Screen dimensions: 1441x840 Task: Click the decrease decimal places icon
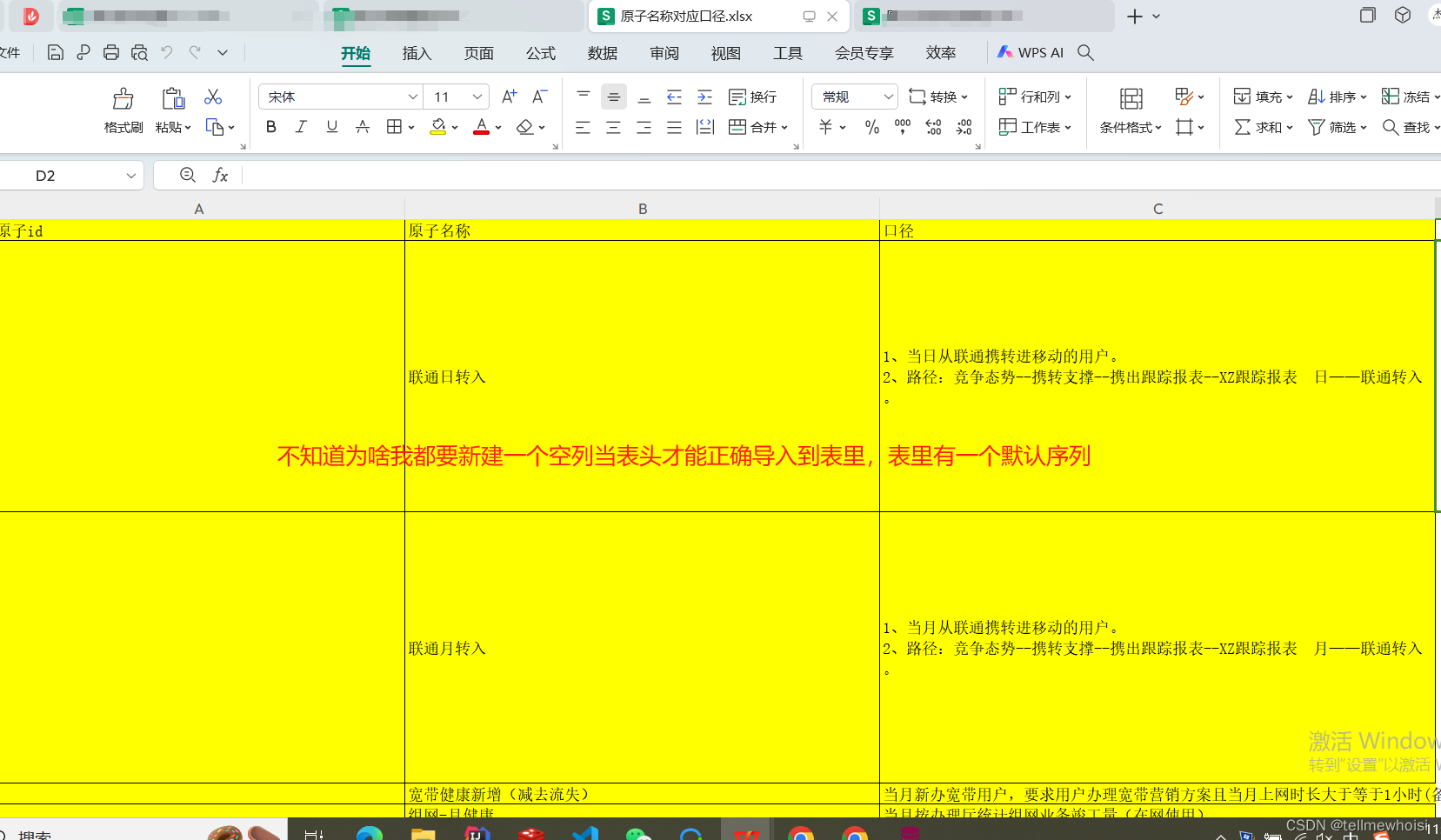tap(964, 127)
